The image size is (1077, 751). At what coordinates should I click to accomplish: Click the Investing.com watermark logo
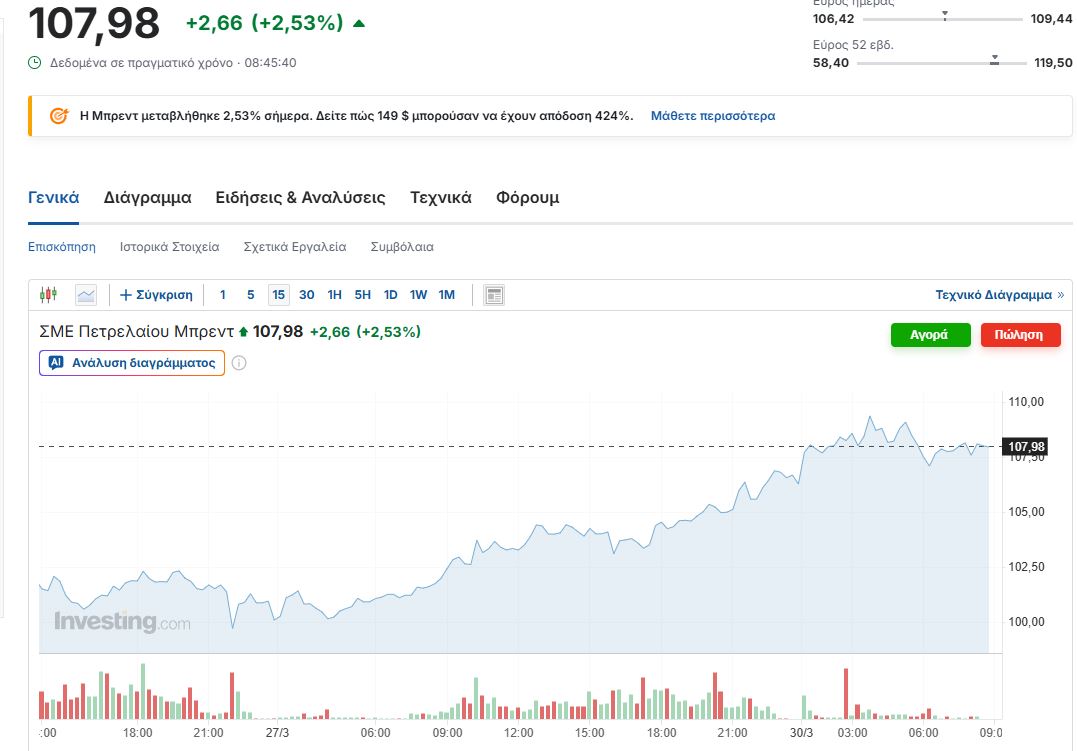[x=121, y=622]
